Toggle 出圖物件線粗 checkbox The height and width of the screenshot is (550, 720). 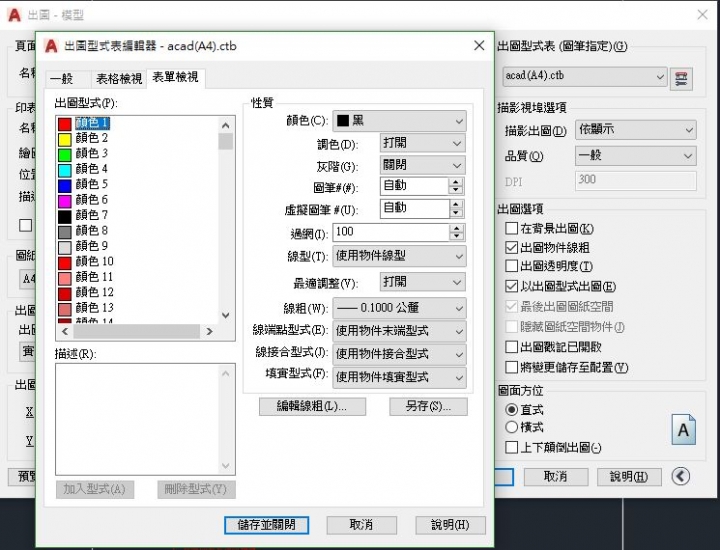511,247
